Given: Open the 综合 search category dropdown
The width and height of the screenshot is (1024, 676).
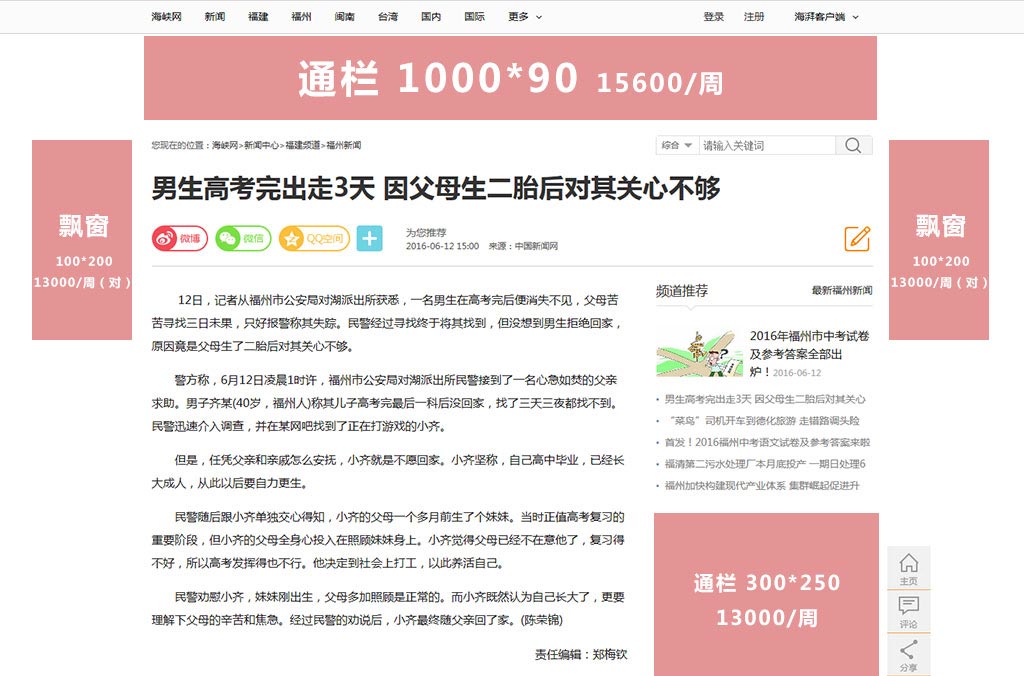Looking at the screenshot, I should (677, 146).
